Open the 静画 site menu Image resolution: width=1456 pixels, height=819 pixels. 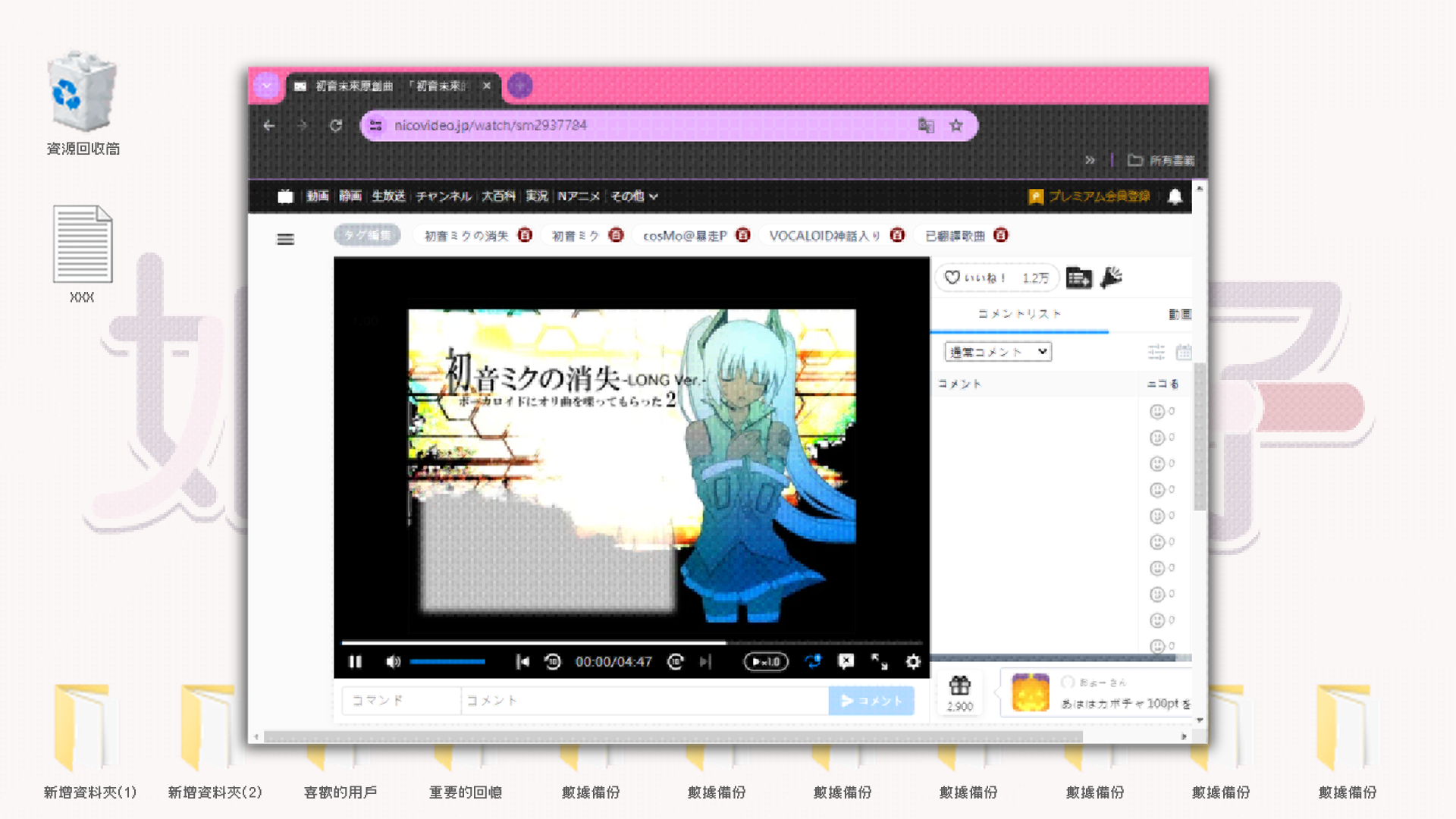pyautogui.click(x=350, y=196)
